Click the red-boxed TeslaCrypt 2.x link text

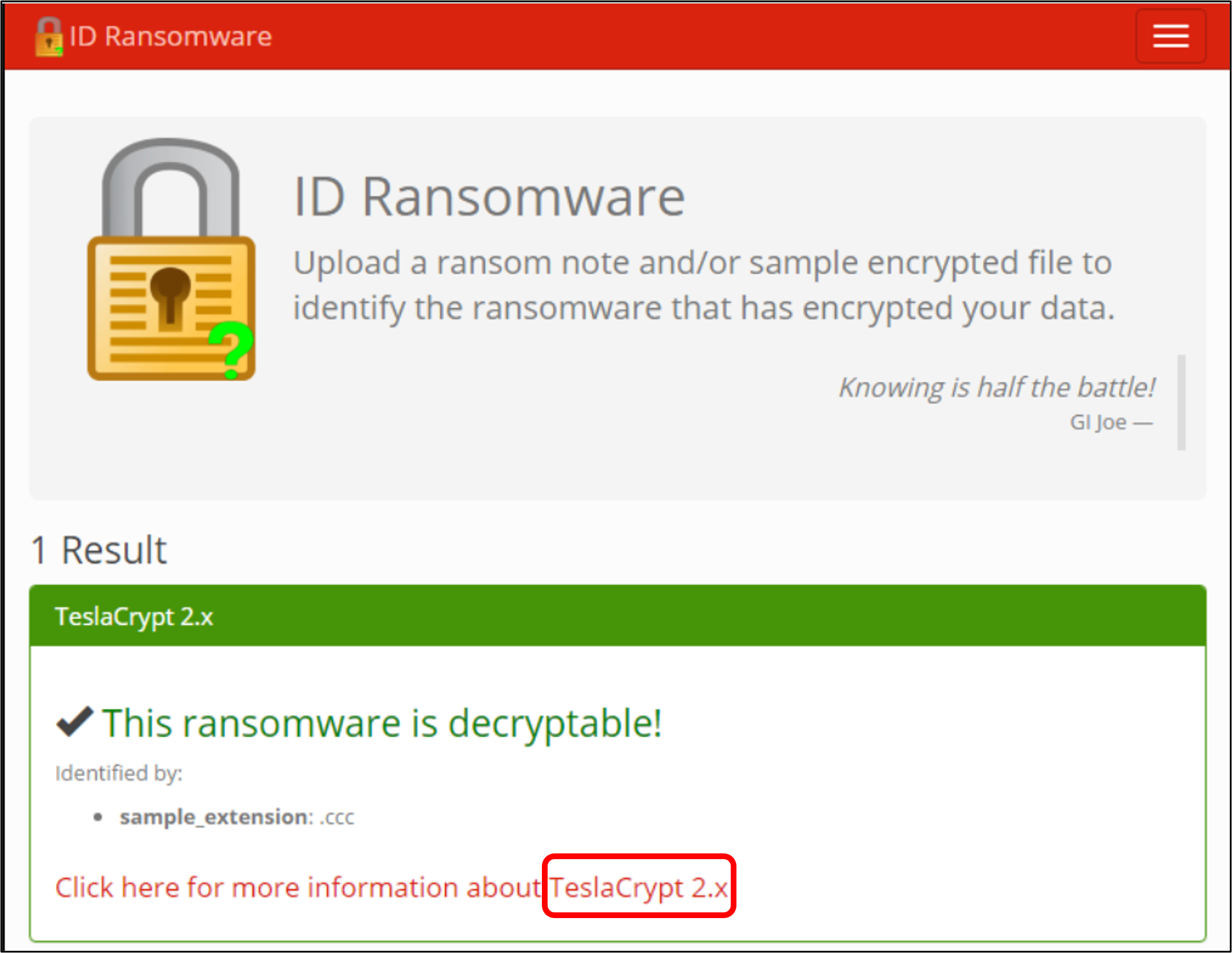[639, 887]
